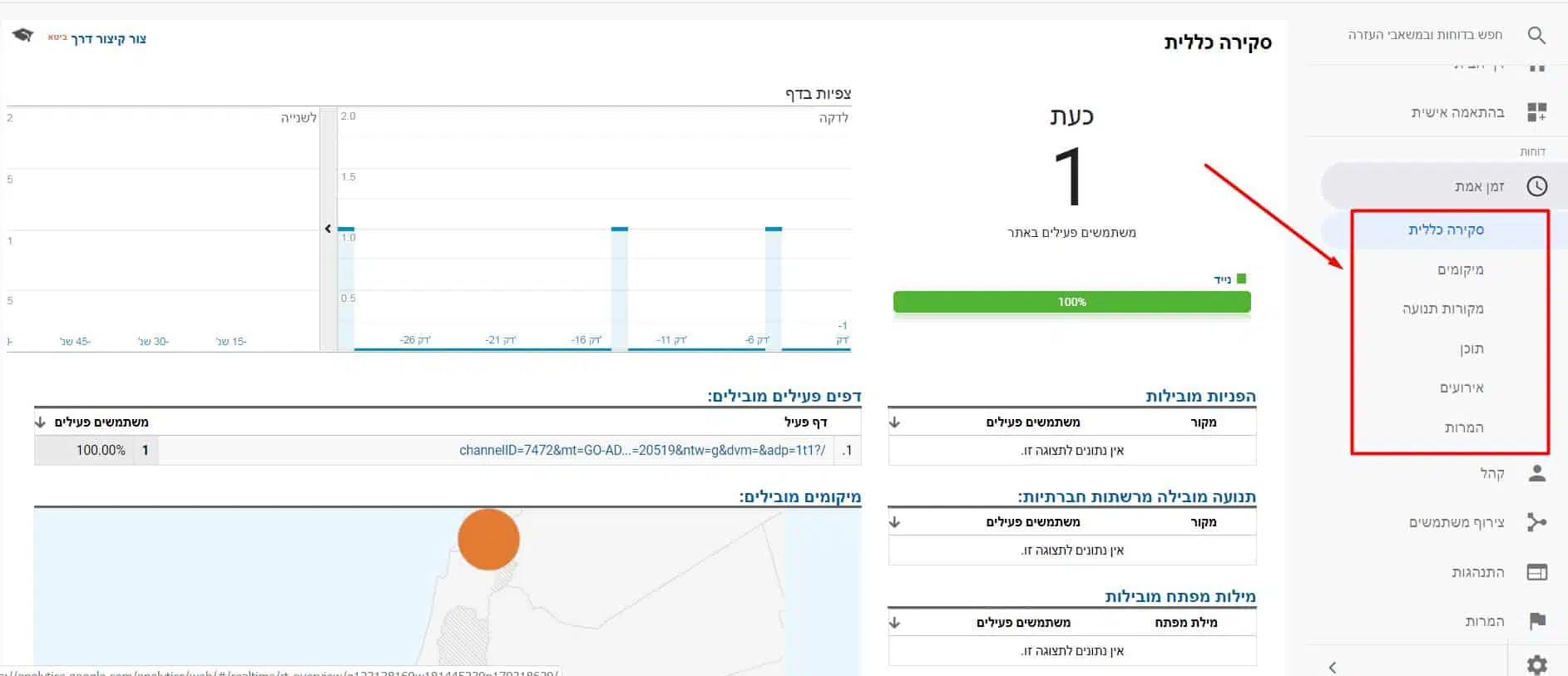Collapse the sidebar with the chevron
1568x676 pixels.
click(1333, 667)
